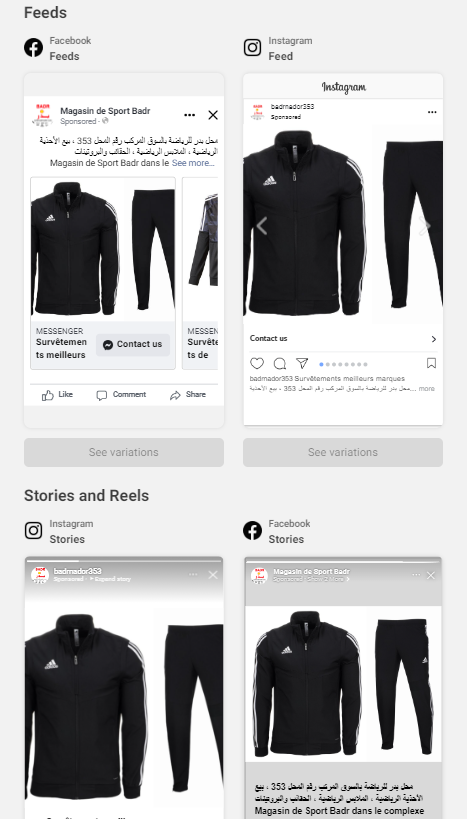Screen dimensions: 467x819
Task: Click See variations under Facebook Feeds
Action: pyautogui.click(x=124, y=452)
